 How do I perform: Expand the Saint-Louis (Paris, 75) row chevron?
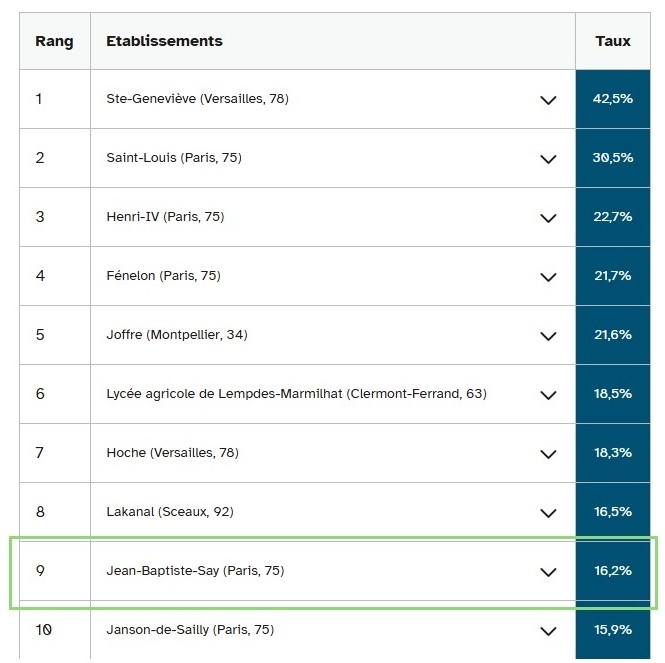(x=547, y=159)
